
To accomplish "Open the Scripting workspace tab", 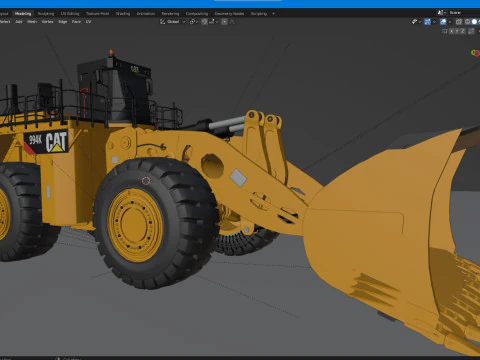I will coord(259,14).
